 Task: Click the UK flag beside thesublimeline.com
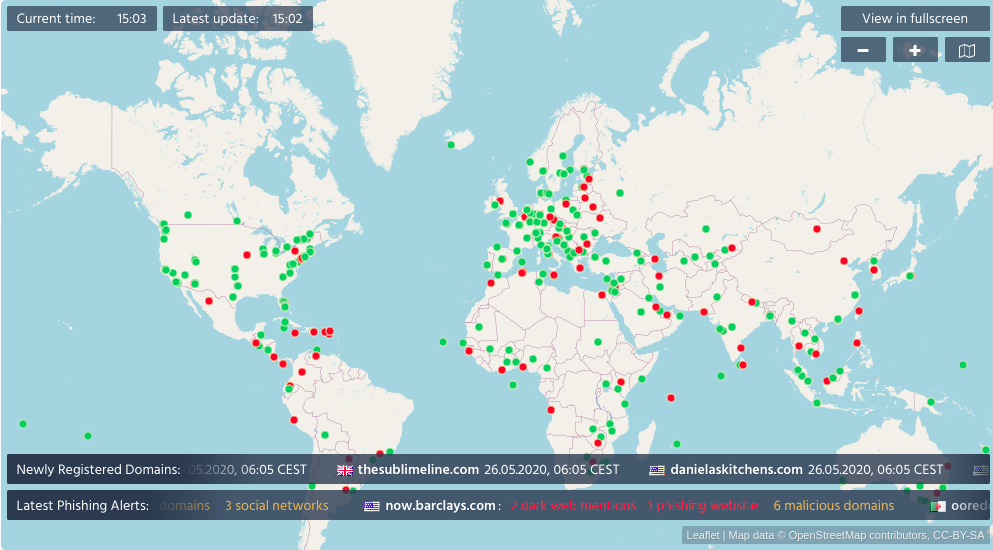click(345, 470)
